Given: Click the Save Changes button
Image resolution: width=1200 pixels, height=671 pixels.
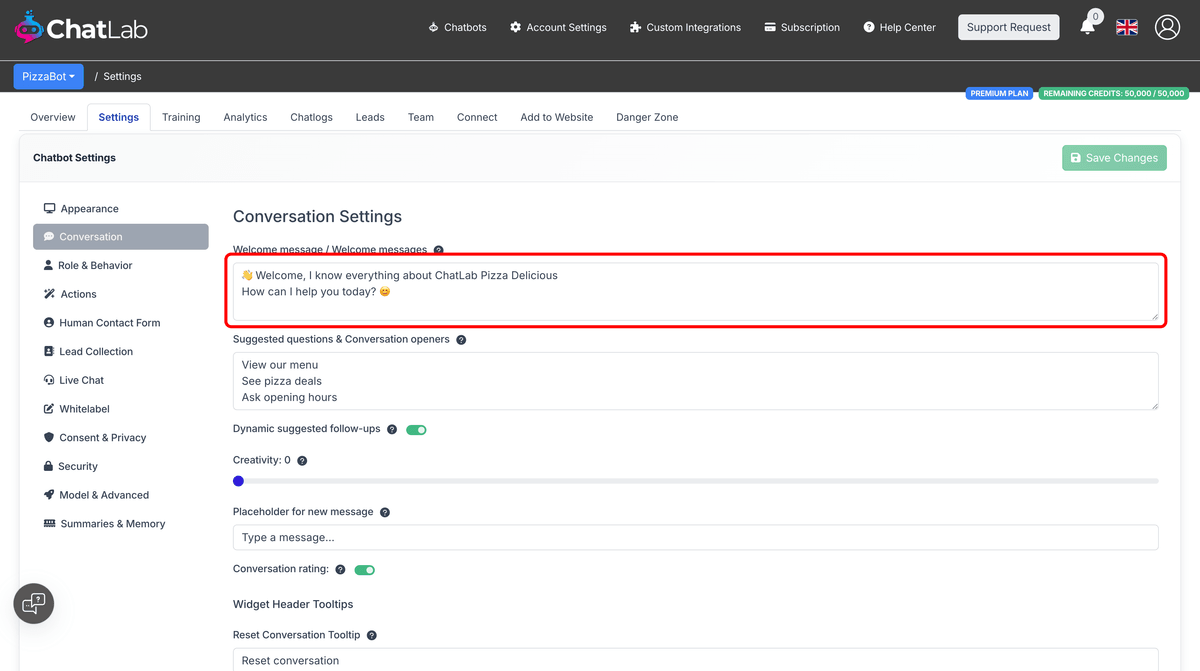Looking at the screenshot, I should pos(1114,158).
